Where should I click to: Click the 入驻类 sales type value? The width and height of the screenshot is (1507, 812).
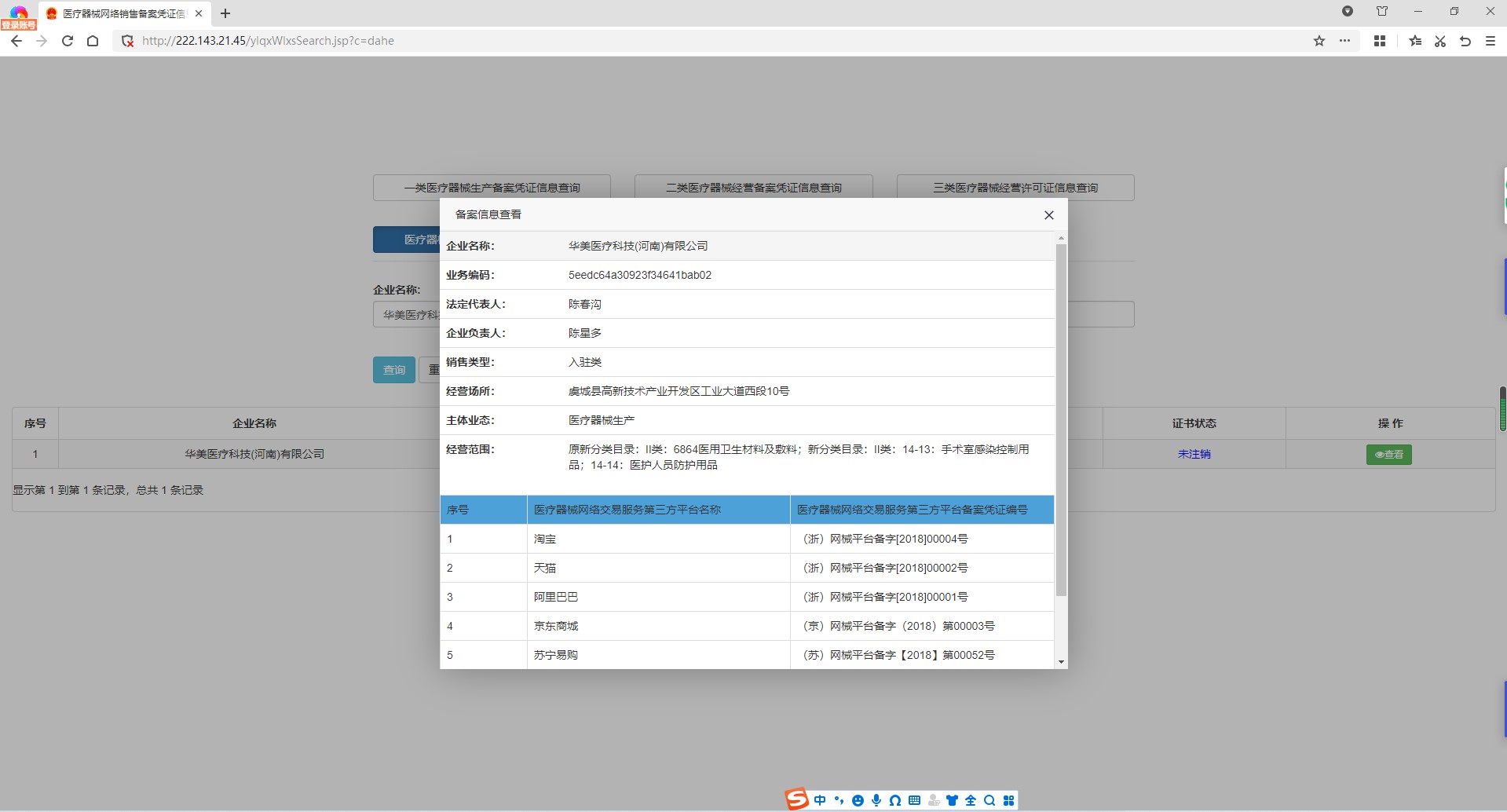tap(585, 362)
